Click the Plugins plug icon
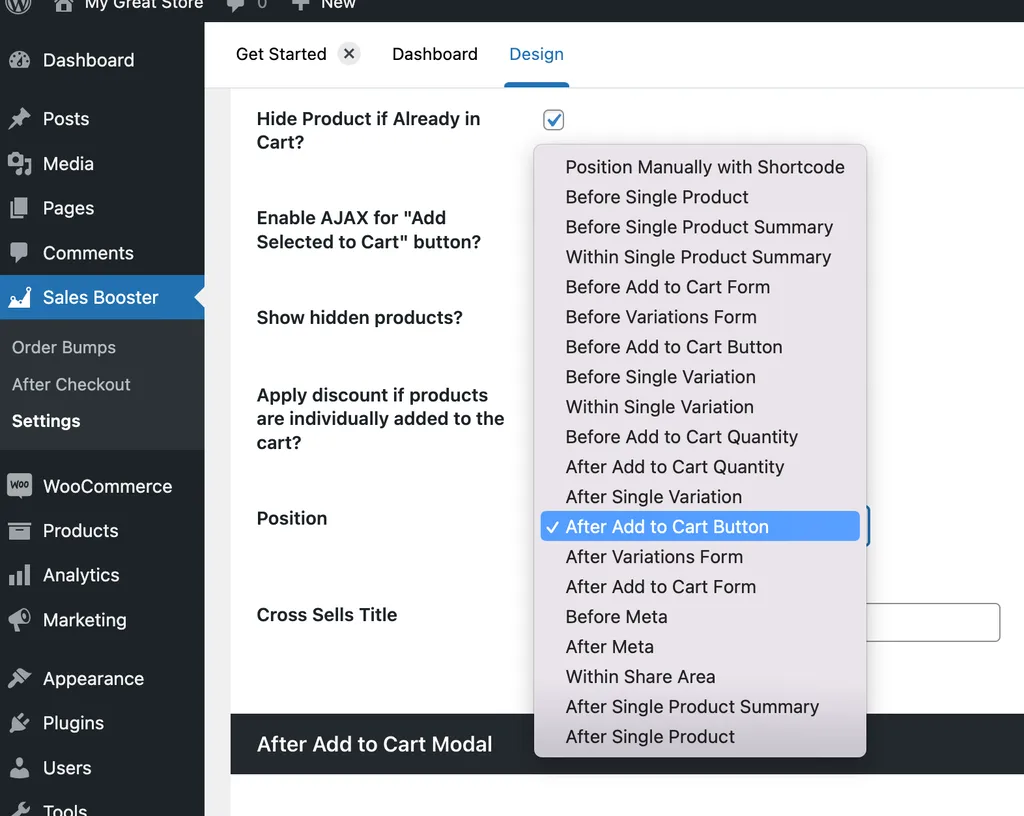This screenshot has width=1024, height=816. (x=20, y=723)
